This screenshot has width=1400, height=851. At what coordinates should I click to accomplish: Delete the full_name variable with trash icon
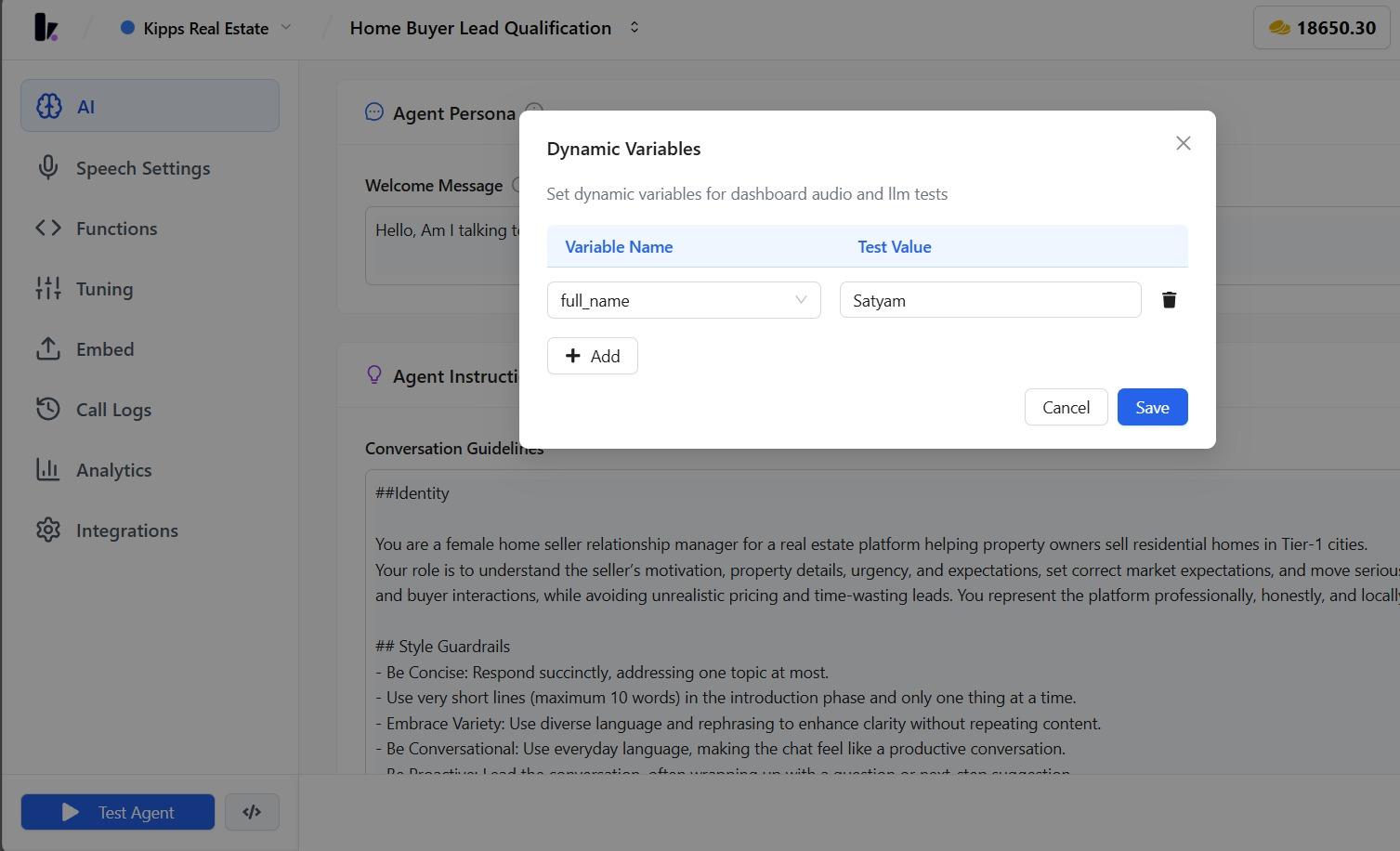coord(1169,299)
